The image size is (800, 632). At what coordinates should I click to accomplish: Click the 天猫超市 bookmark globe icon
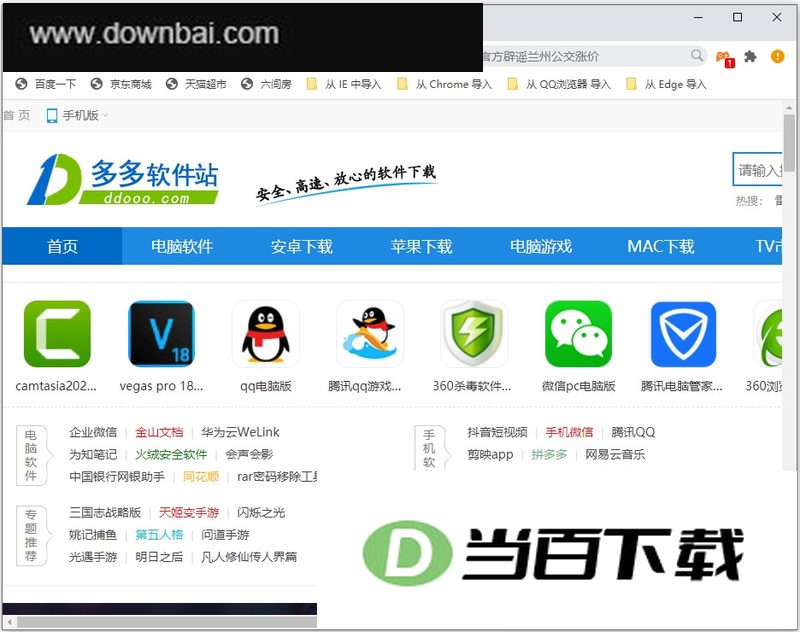(x=172, y=84)
